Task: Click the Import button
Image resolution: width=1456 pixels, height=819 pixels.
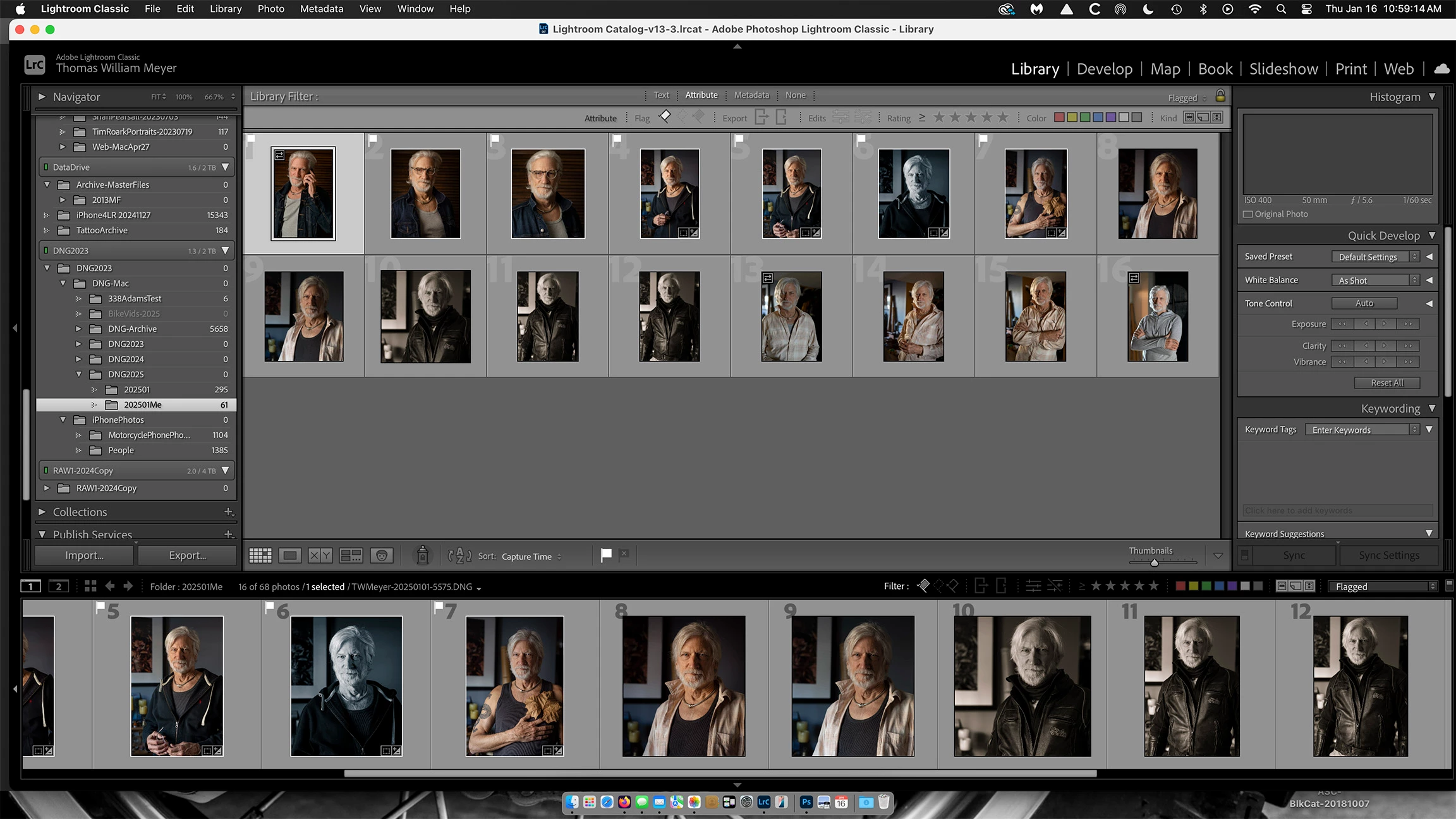Action: pos(84,555)
